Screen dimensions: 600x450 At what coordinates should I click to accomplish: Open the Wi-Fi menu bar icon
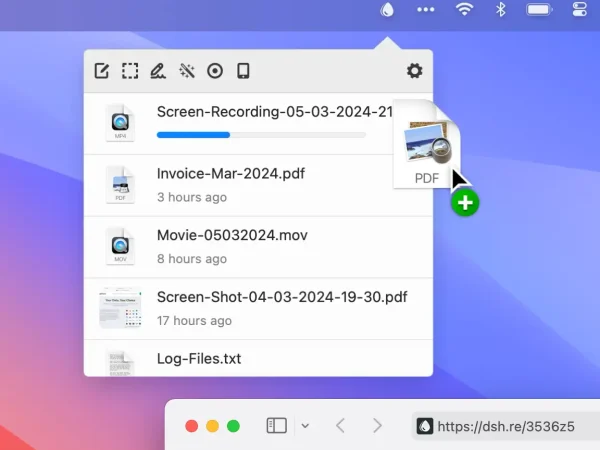[x=464, y=9]
